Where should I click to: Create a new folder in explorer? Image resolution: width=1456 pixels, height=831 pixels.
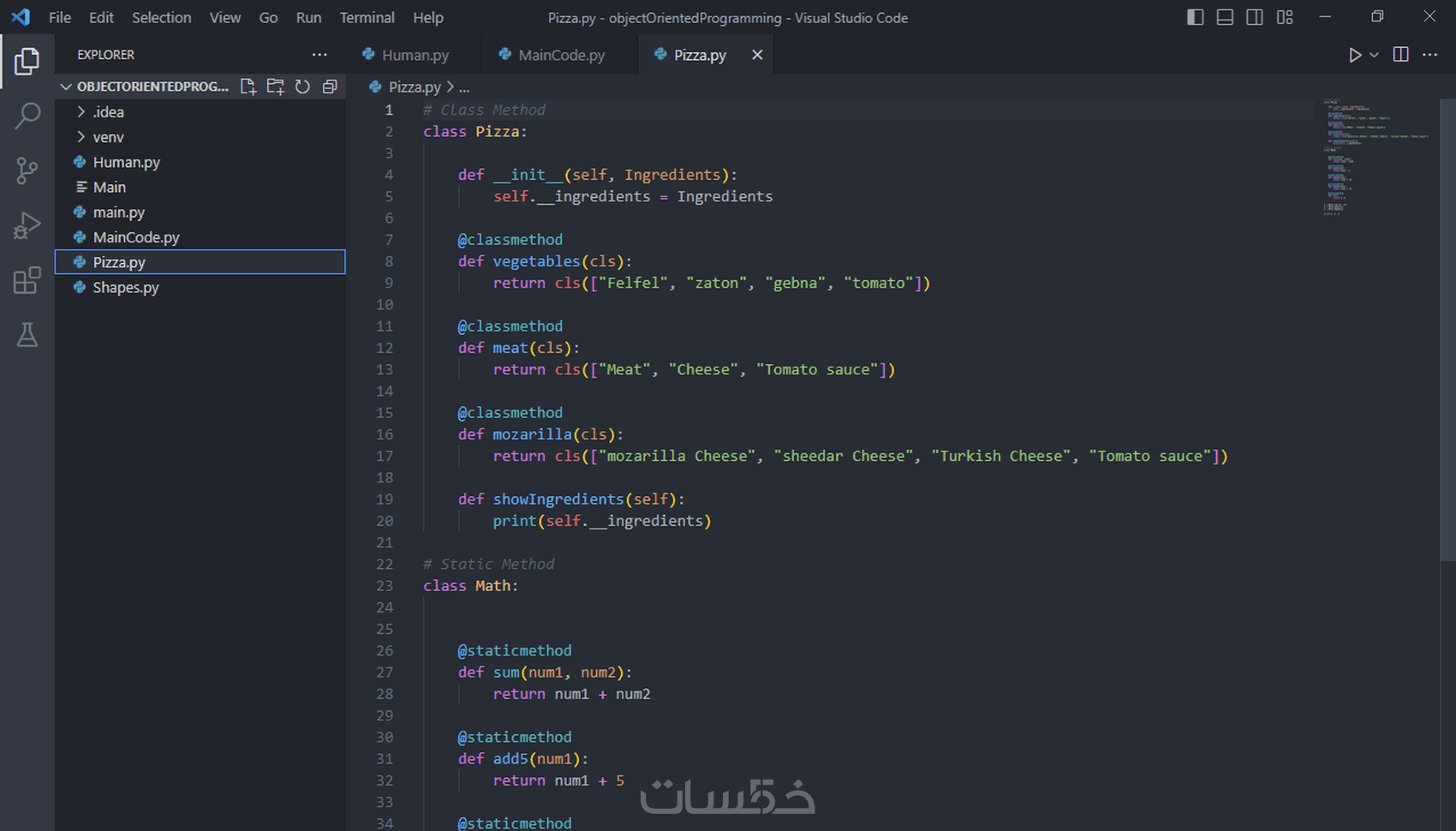tap(275, 87)
